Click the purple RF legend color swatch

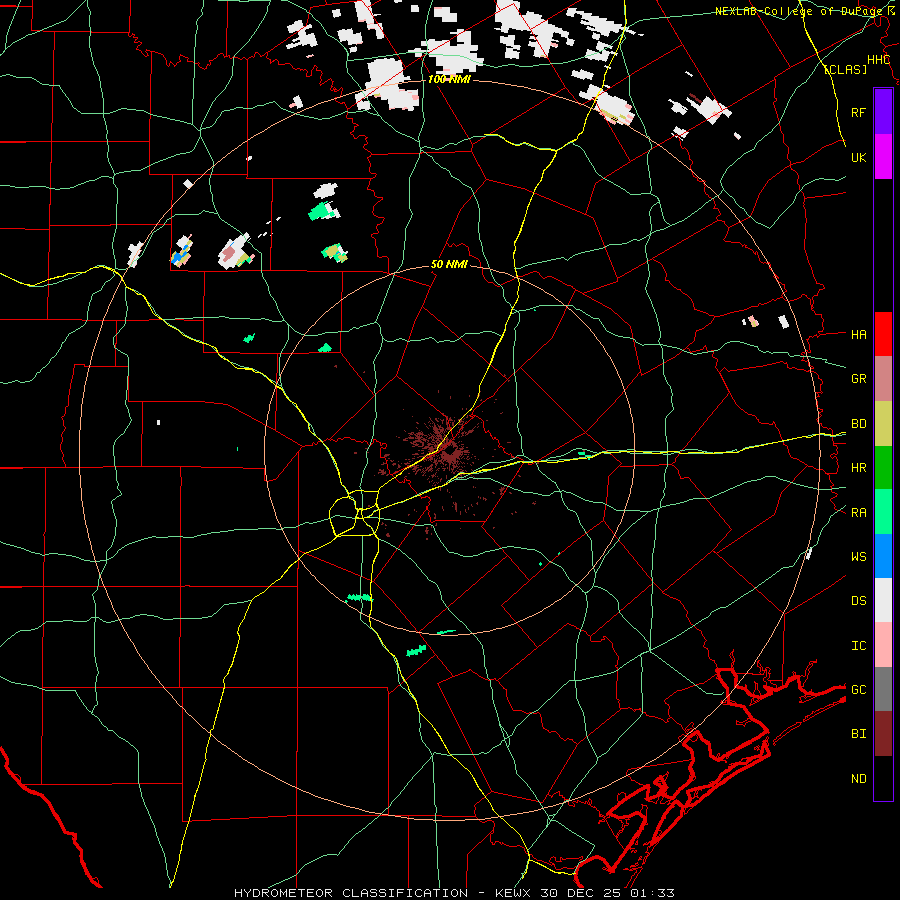[x=883, y=112]
